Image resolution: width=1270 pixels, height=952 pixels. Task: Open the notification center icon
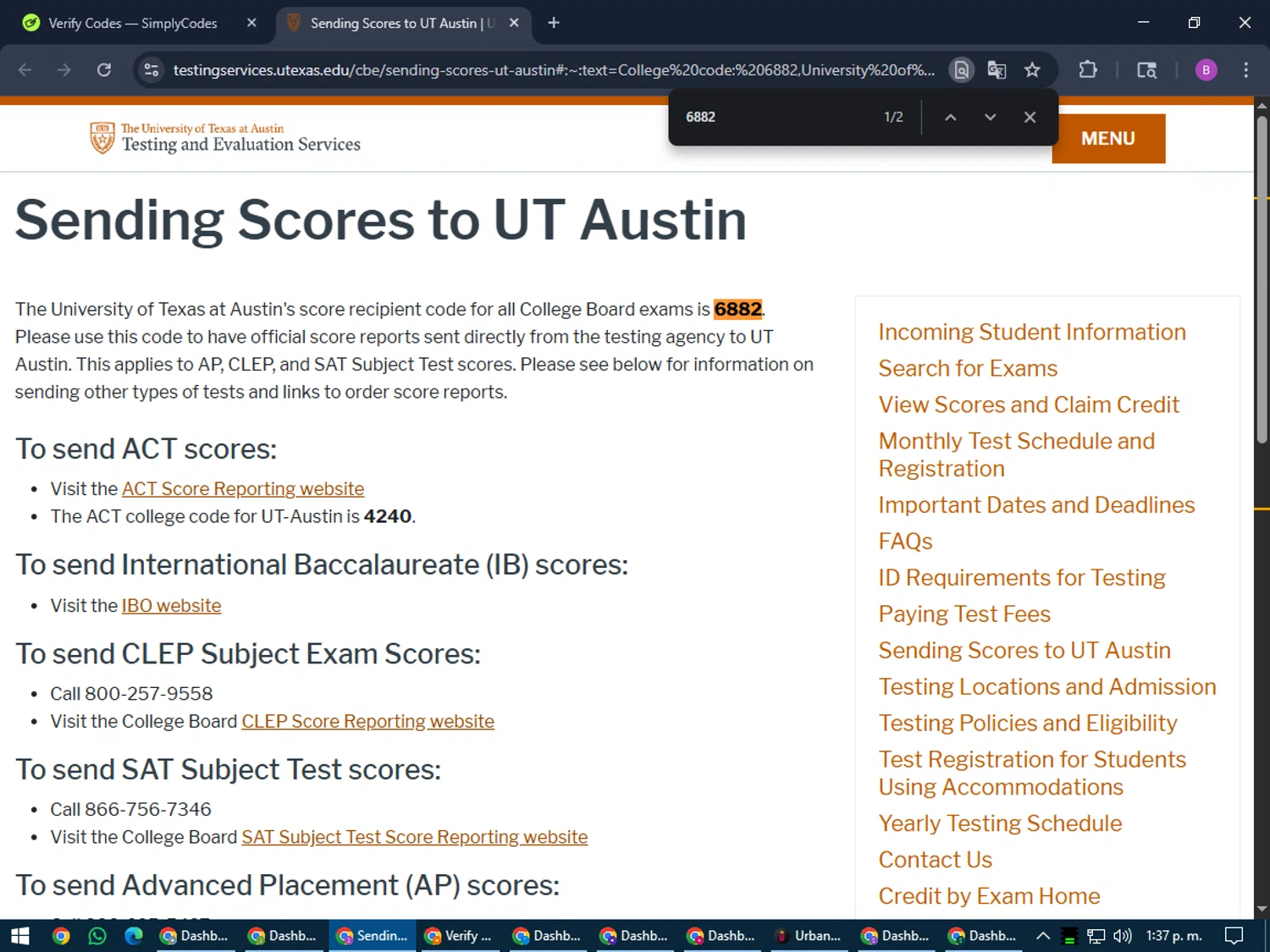click(x=1234, y=935)
